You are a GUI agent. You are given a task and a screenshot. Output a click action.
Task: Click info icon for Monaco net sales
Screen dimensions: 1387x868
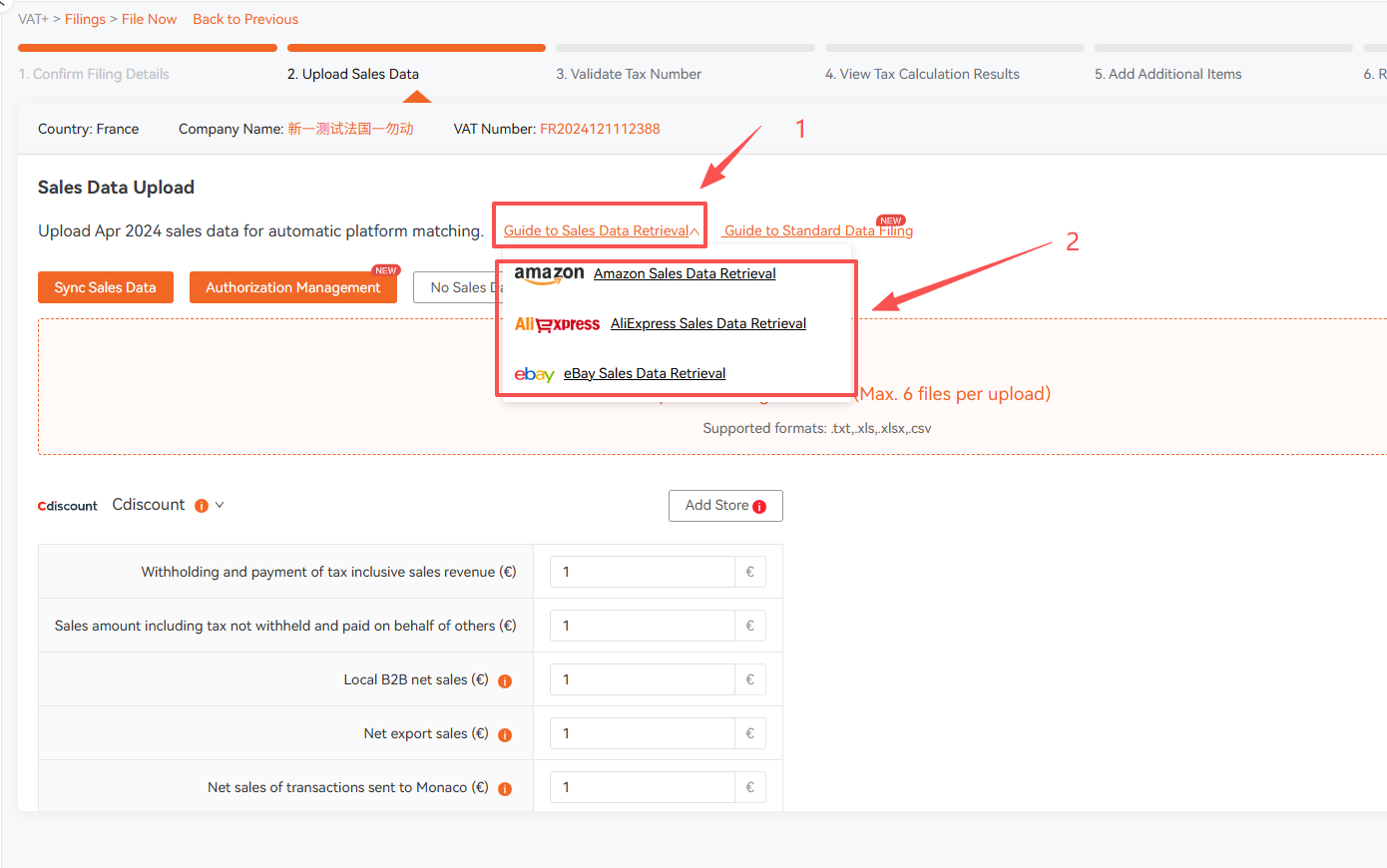(x=505, y=789)
